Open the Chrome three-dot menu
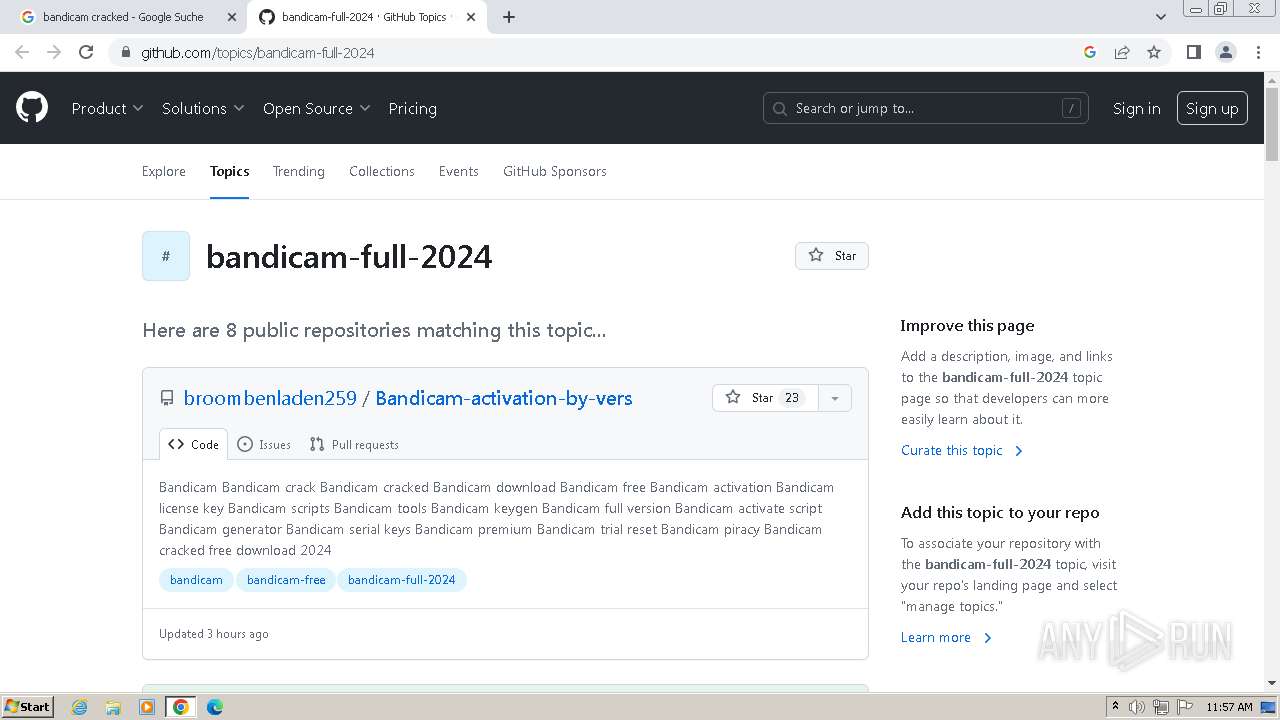The width and height of the screenshot is (1280, 720). point(1259,52)
